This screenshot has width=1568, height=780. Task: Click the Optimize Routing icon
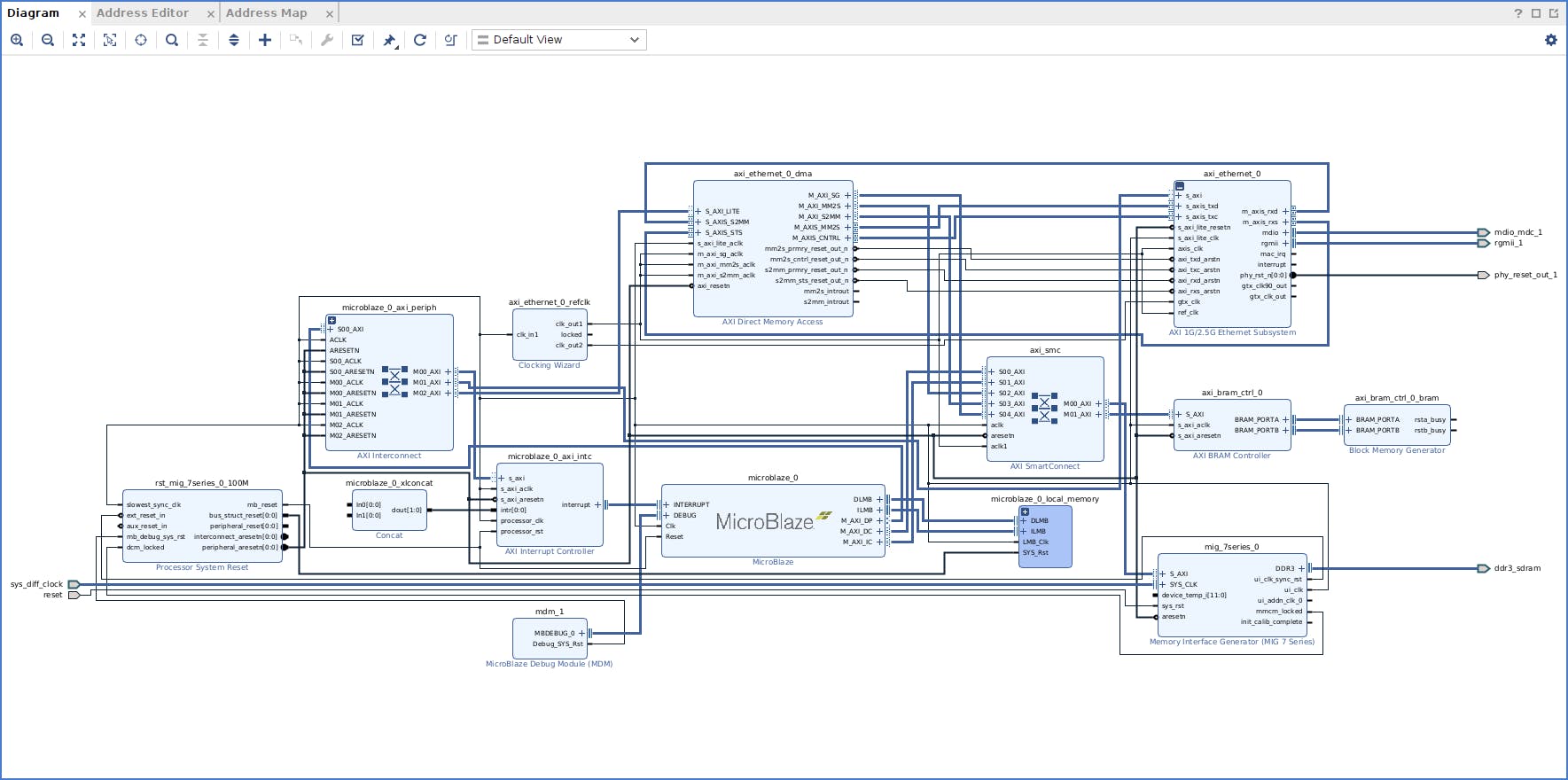451,40
